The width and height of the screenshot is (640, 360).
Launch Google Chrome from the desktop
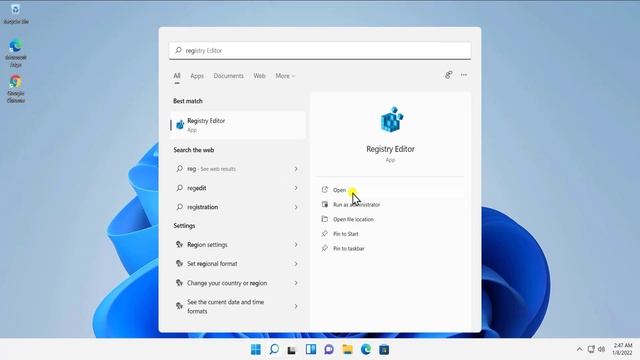click(x=16, y=89)
